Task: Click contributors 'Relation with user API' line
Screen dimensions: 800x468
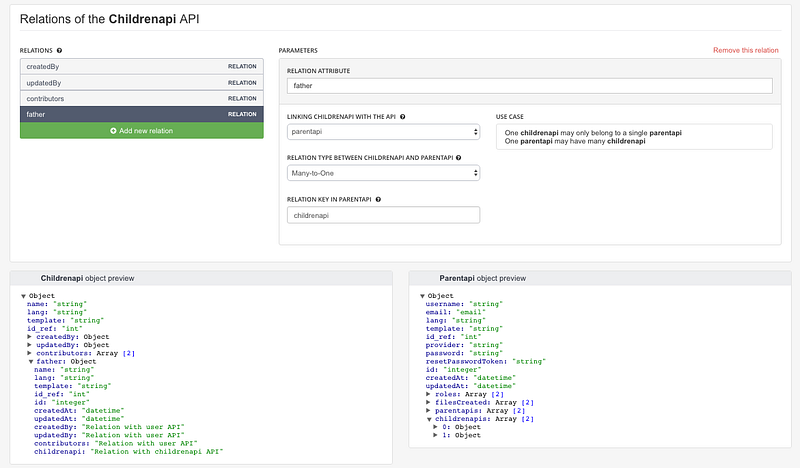Action: 116,444
